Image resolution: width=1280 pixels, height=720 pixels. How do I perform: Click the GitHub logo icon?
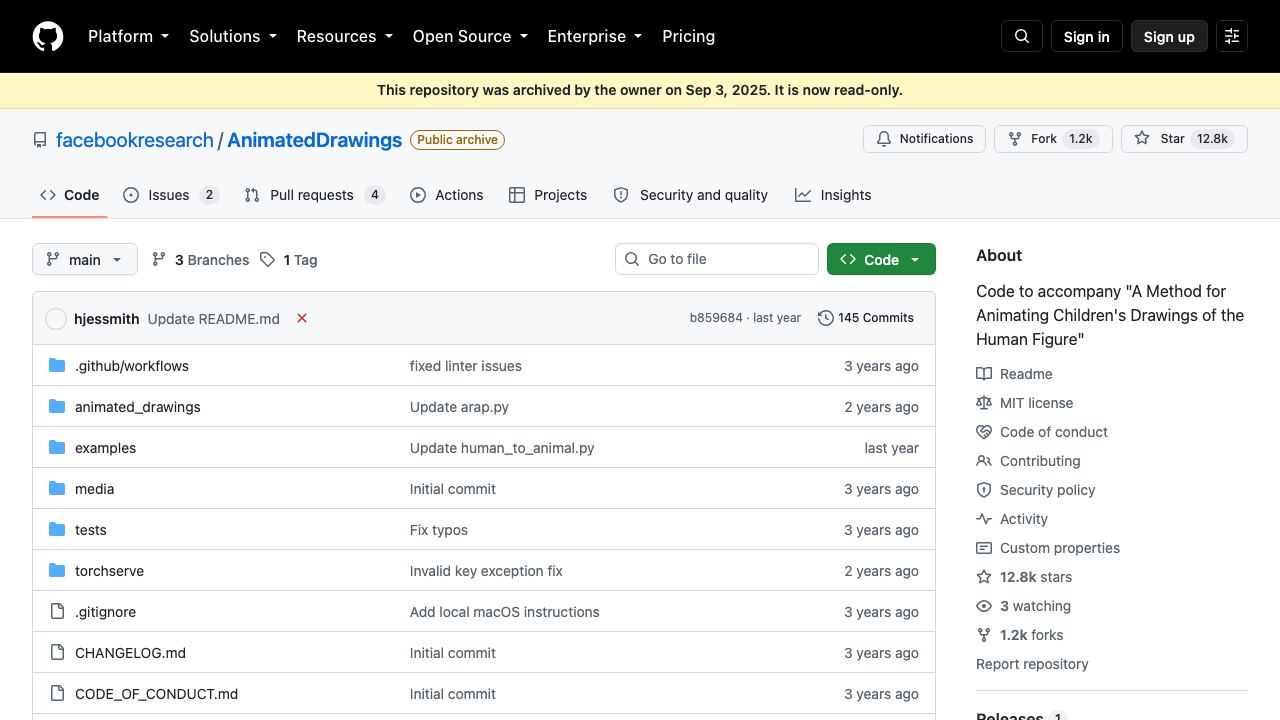click(48, 36)
